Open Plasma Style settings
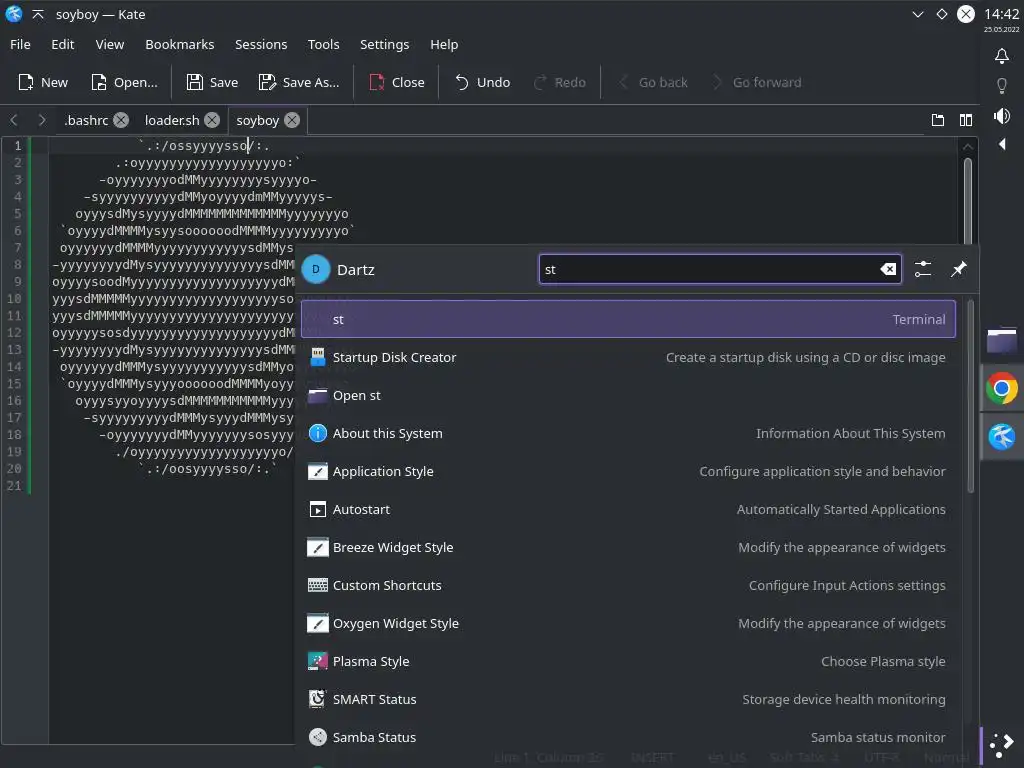1024x768 pixels. 628,661
